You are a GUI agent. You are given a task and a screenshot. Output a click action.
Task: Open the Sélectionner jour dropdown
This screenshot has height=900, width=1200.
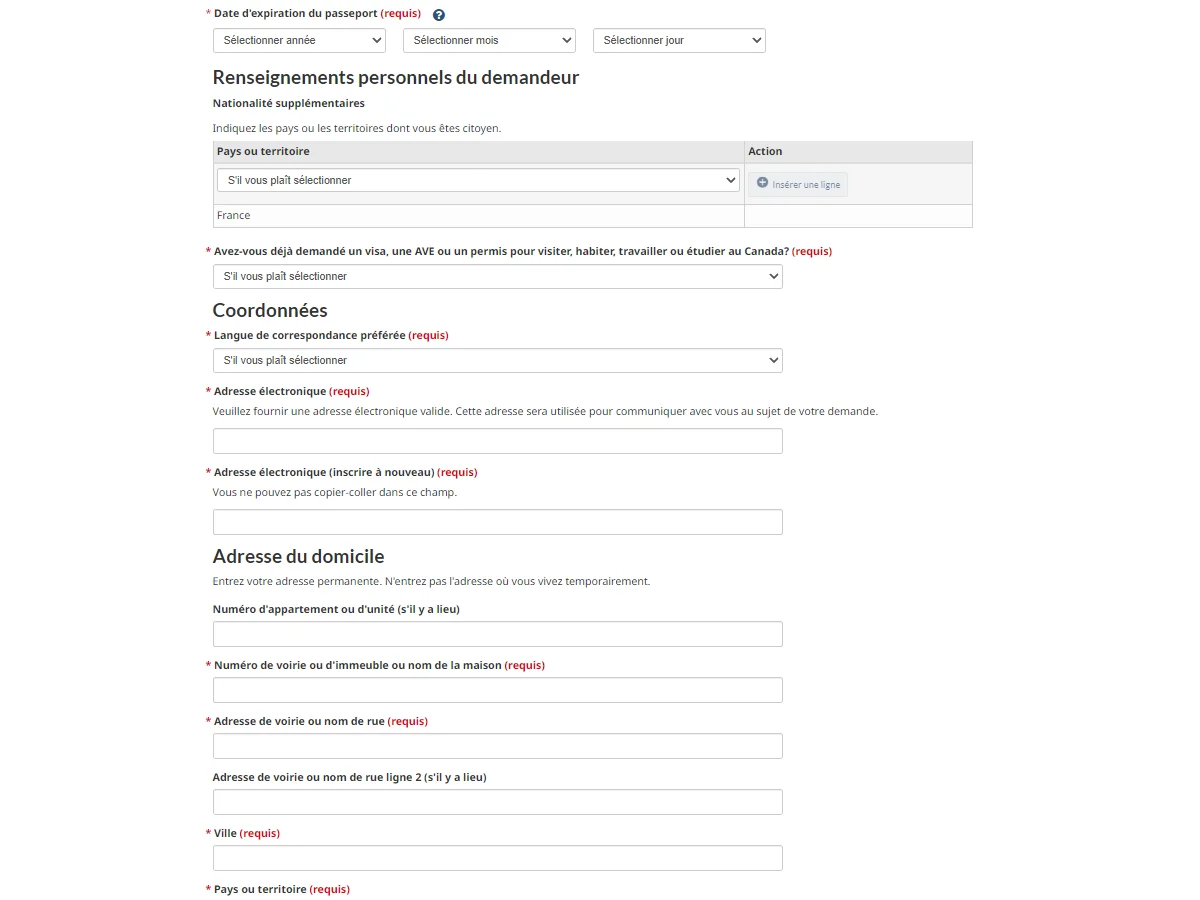[x=679, y=40]
